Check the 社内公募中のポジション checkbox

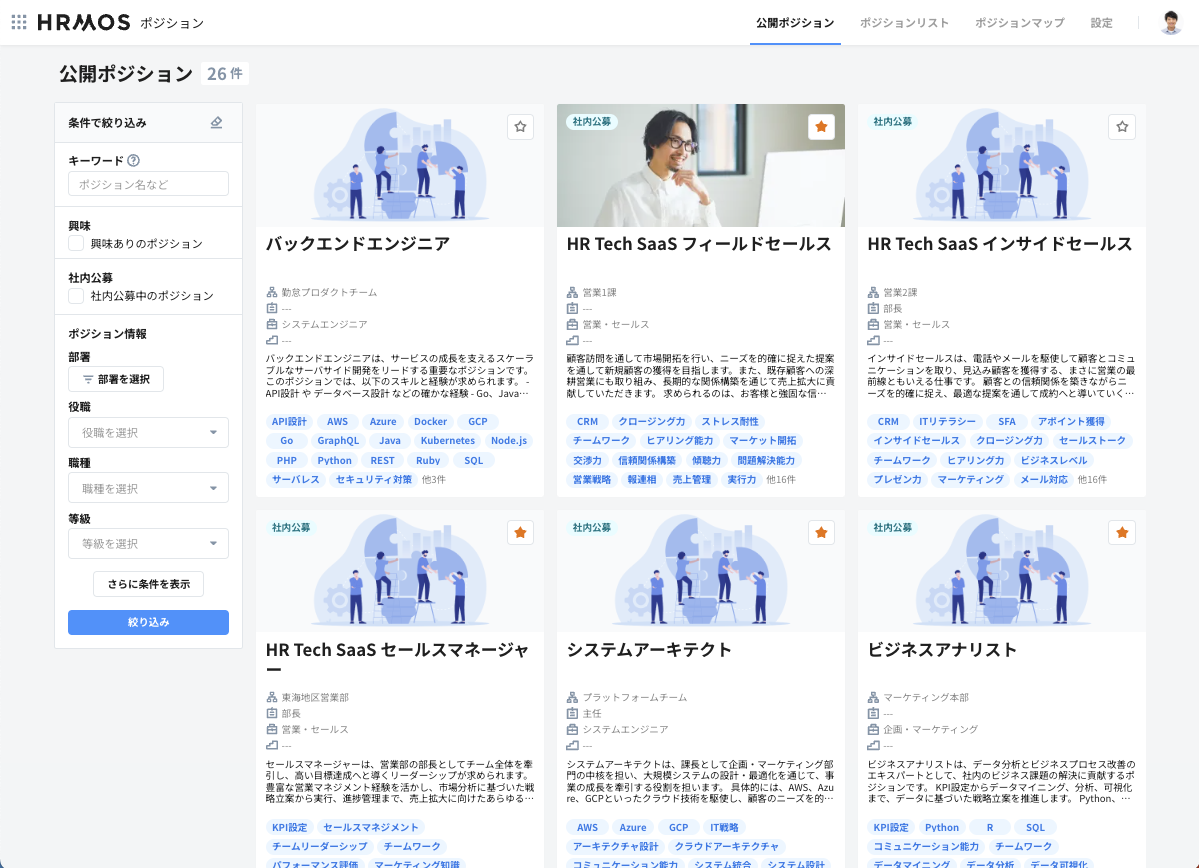76,296
